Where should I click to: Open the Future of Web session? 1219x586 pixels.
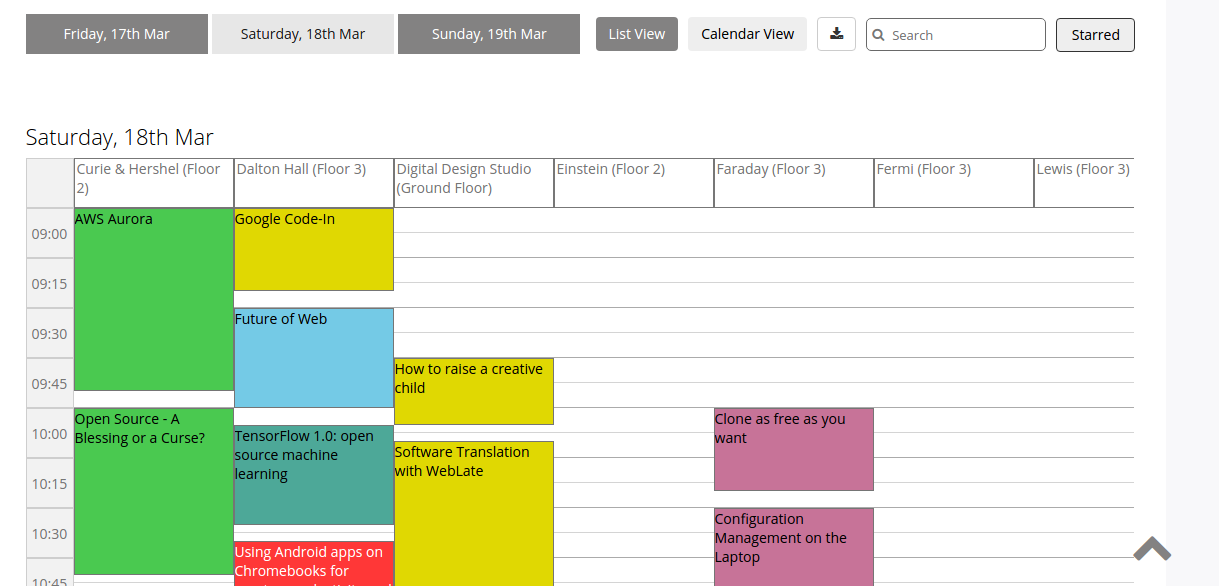314,358
